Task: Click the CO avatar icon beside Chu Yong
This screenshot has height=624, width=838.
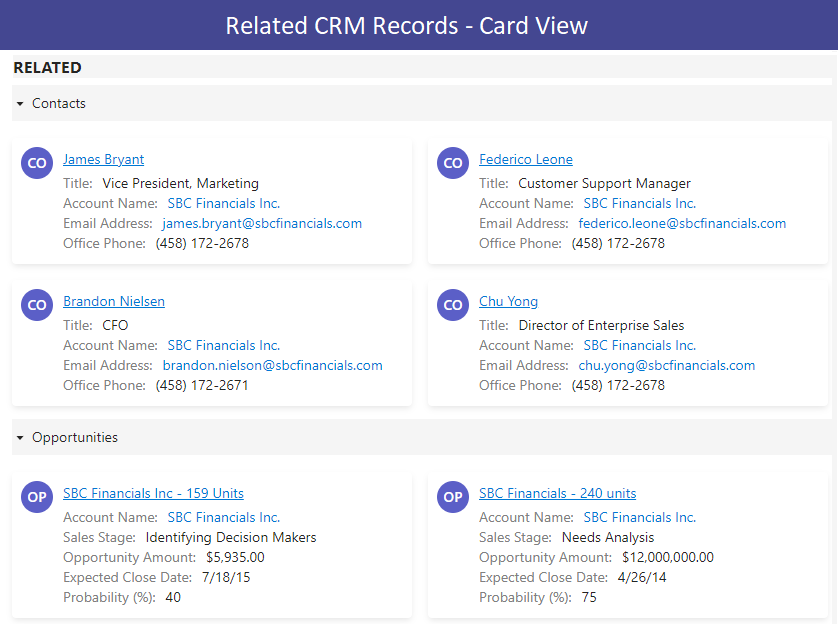Action: (453, 305)
